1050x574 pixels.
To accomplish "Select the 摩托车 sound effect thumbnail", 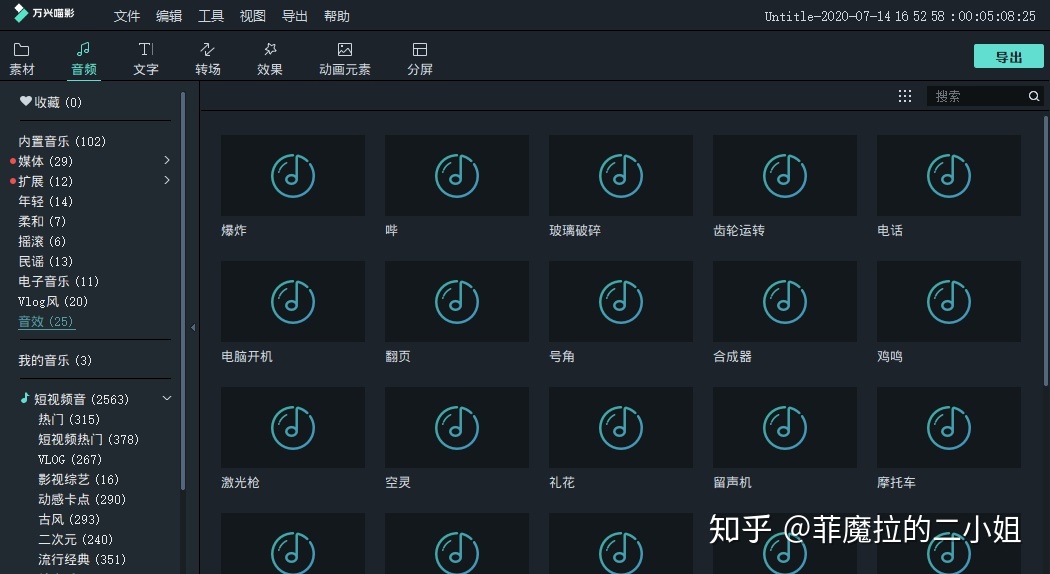I will pyautogui.click(x=949, y=427).
